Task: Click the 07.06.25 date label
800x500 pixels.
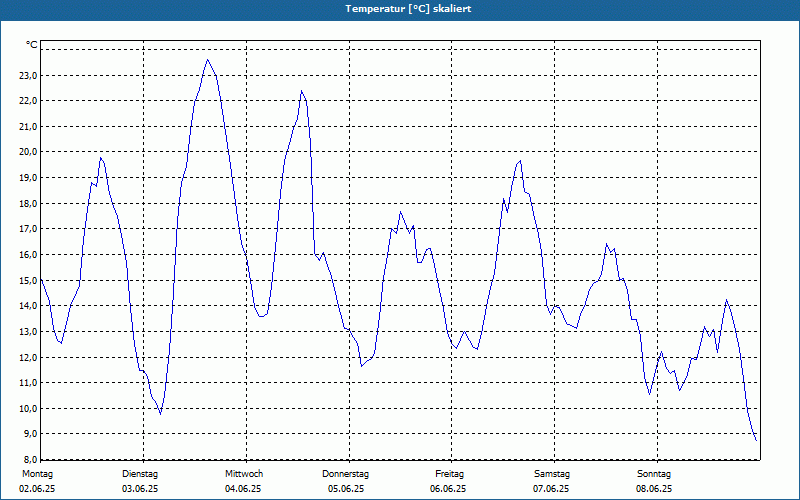Action: click(551, 489)
